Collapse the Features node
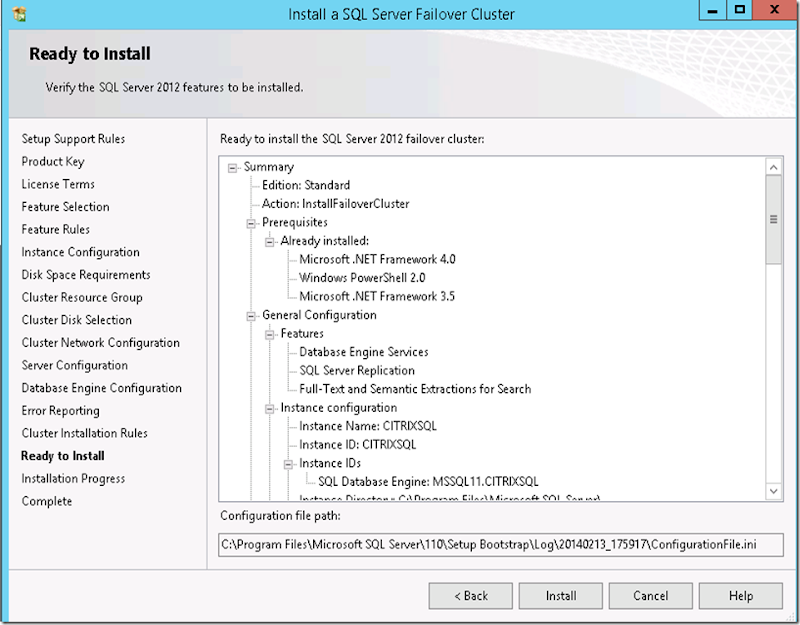Viewport: 800px width, 625px height. pos(270,335)
